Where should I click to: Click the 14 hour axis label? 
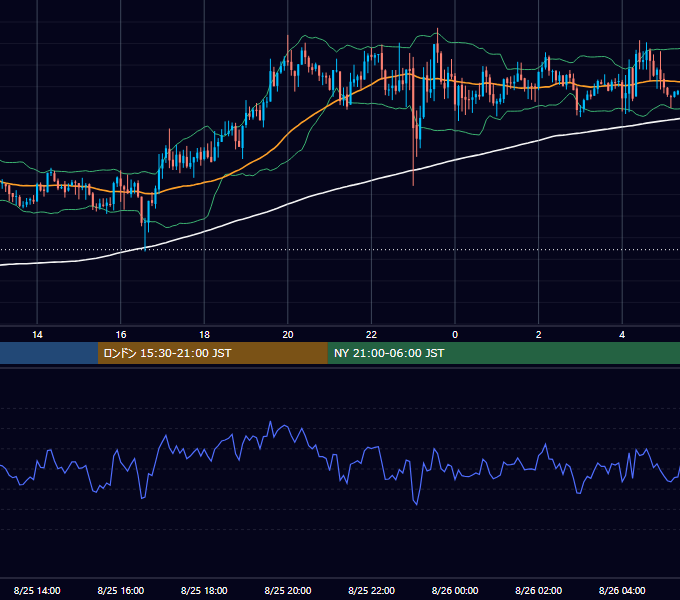(37, 335)
